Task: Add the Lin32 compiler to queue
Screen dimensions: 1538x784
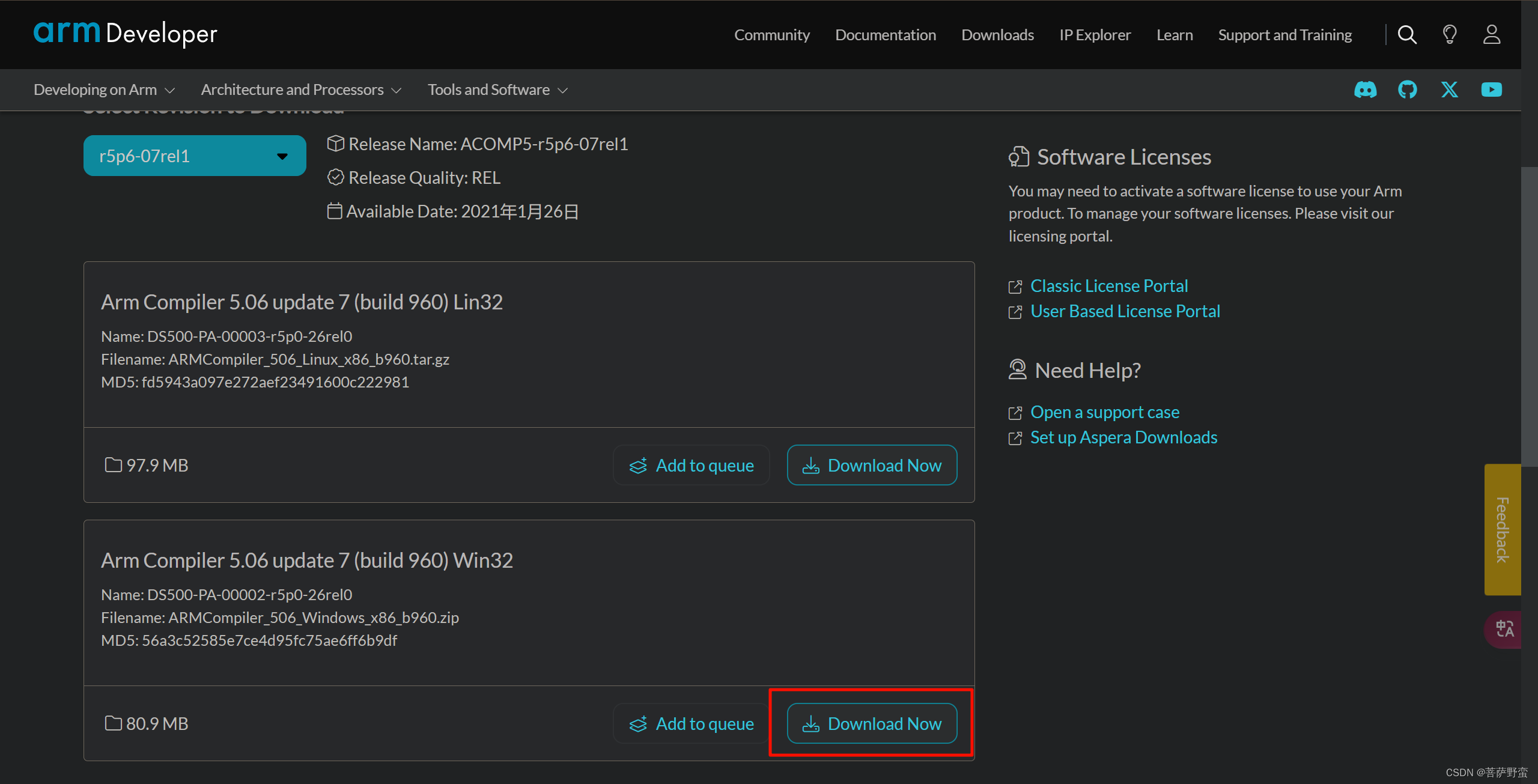Action: click(x=691, y=466)
